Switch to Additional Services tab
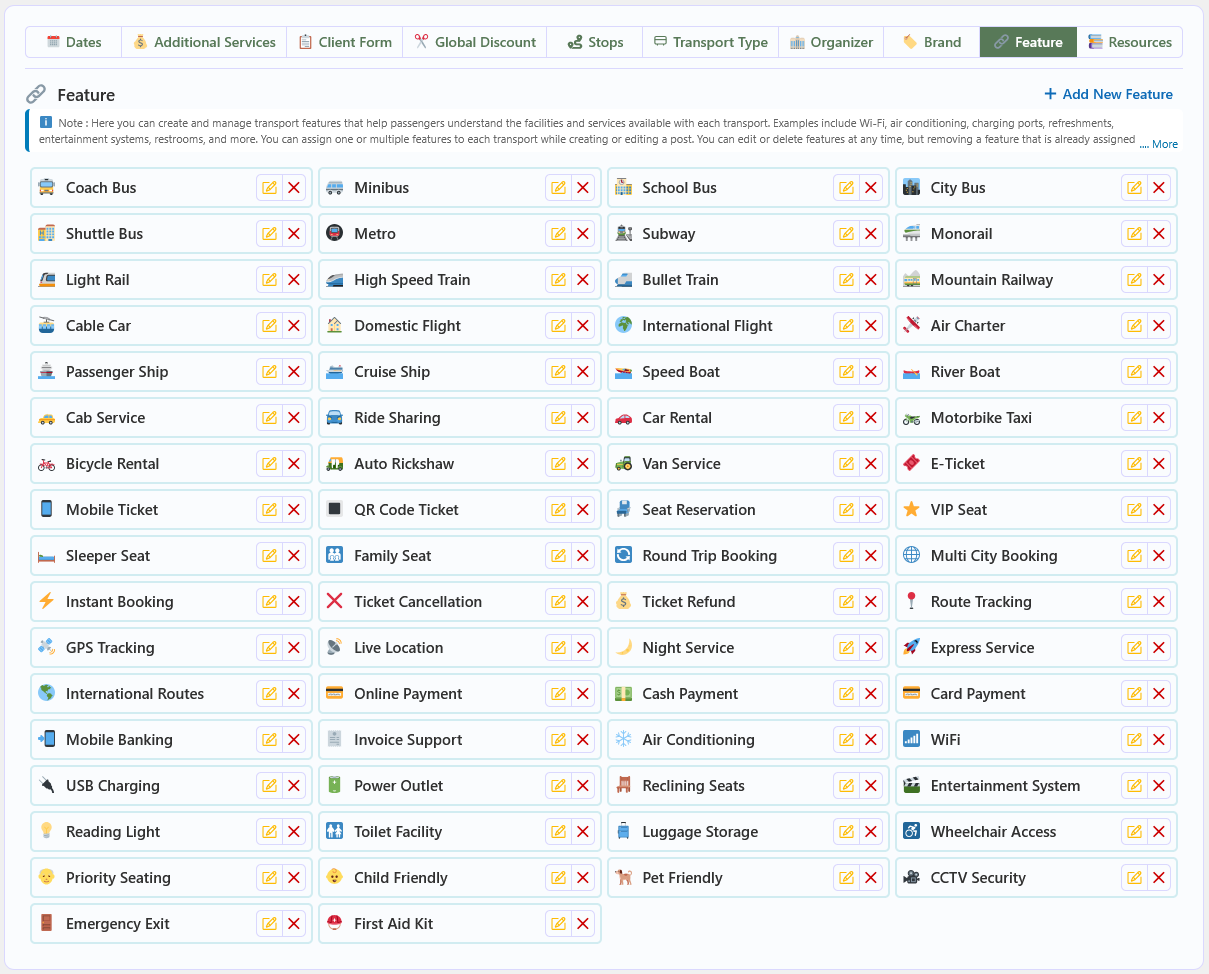 (x=204, y=42)
